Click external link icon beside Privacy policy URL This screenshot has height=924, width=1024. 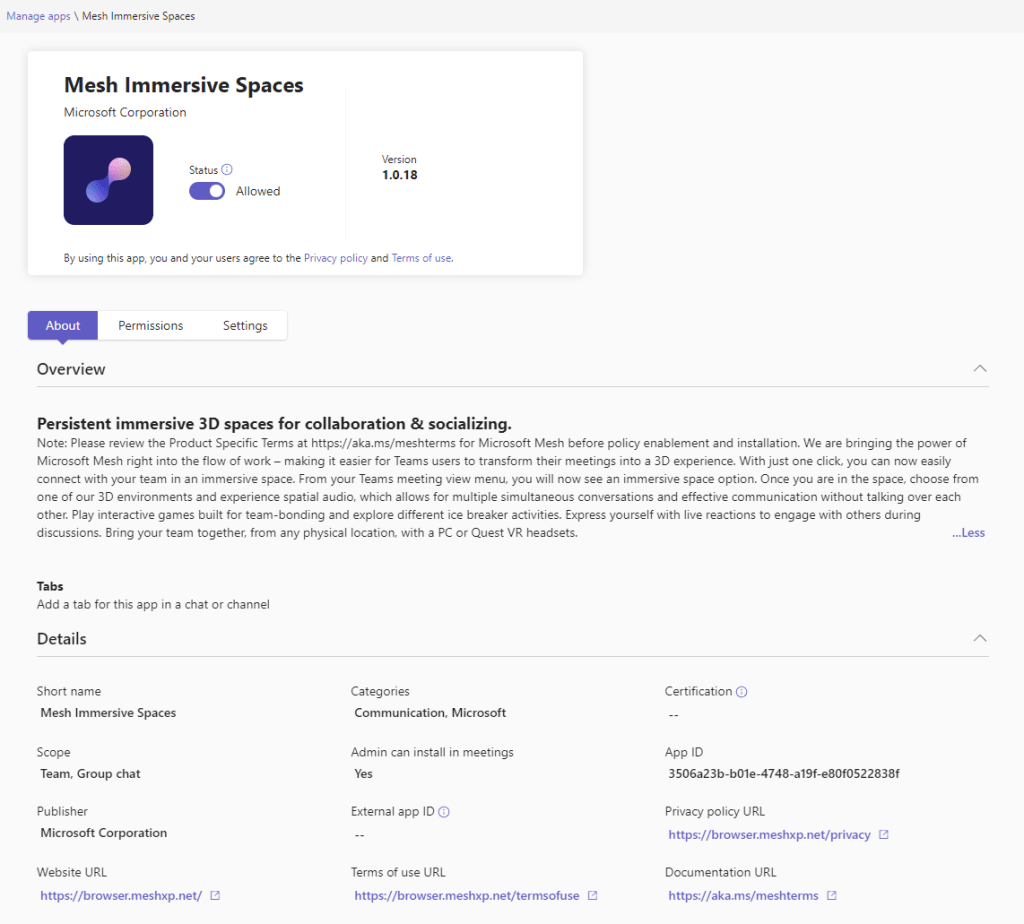click(883, 835)
